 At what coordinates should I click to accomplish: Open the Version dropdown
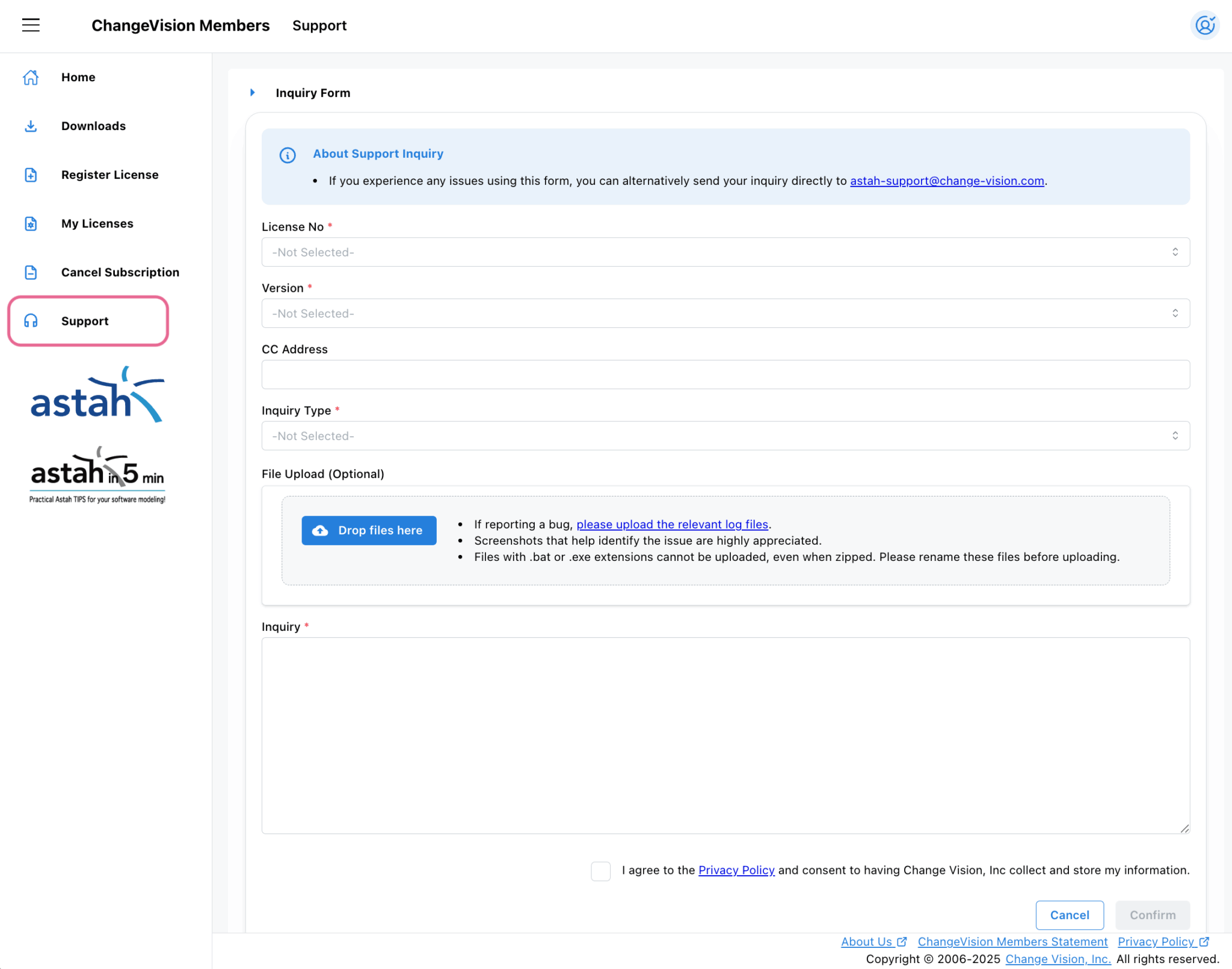coord(725,314)
